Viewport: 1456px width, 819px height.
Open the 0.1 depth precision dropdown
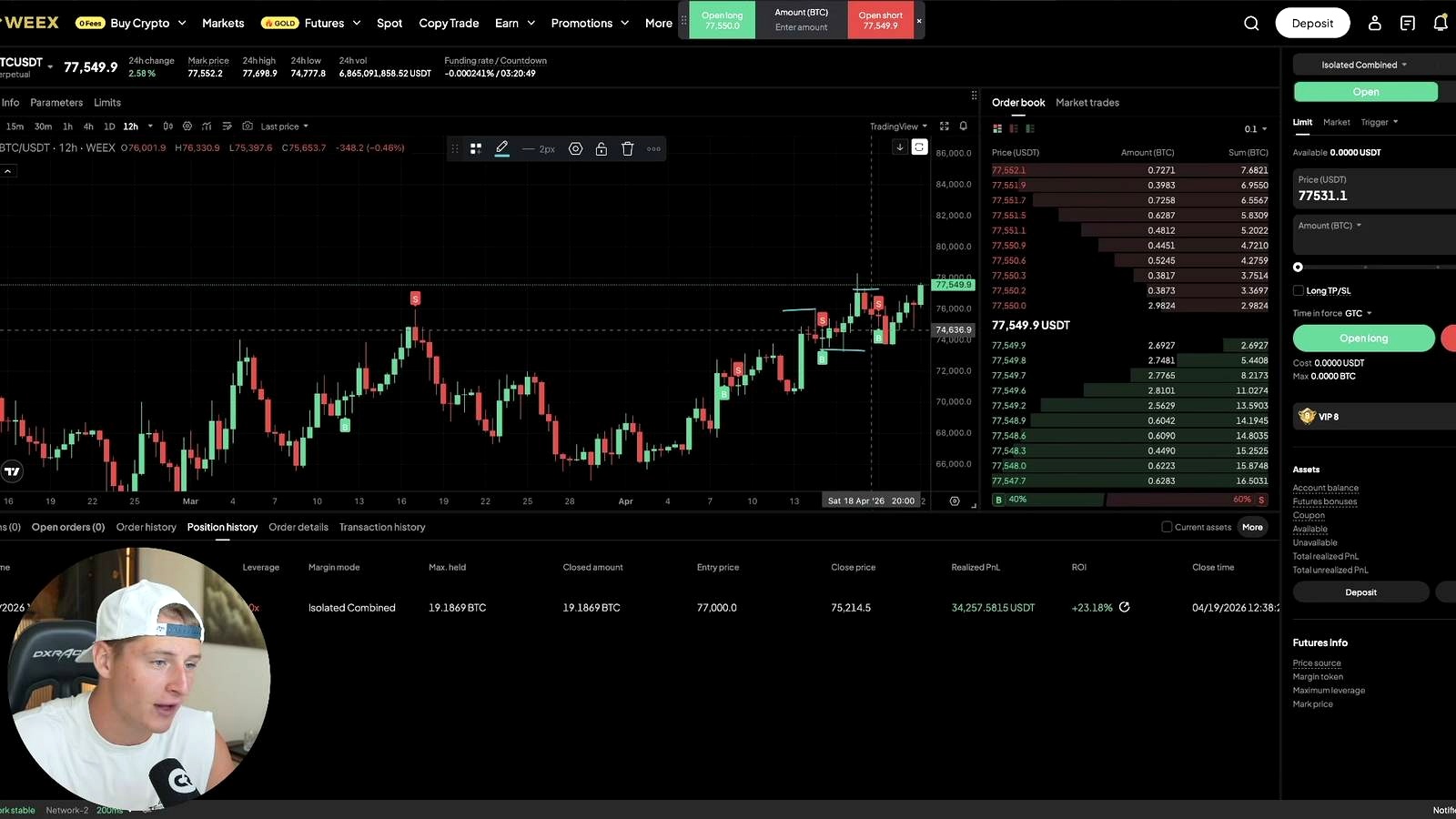[x=1256, y=129]
